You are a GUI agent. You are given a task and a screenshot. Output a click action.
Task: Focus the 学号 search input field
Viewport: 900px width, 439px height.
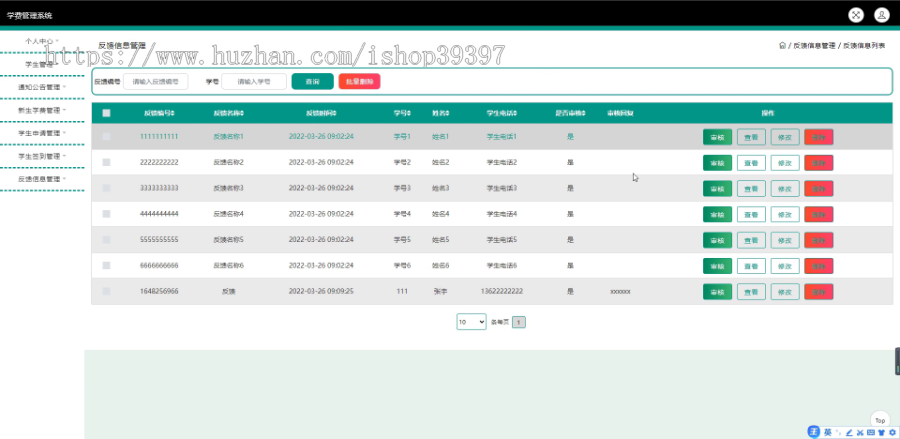254,81
